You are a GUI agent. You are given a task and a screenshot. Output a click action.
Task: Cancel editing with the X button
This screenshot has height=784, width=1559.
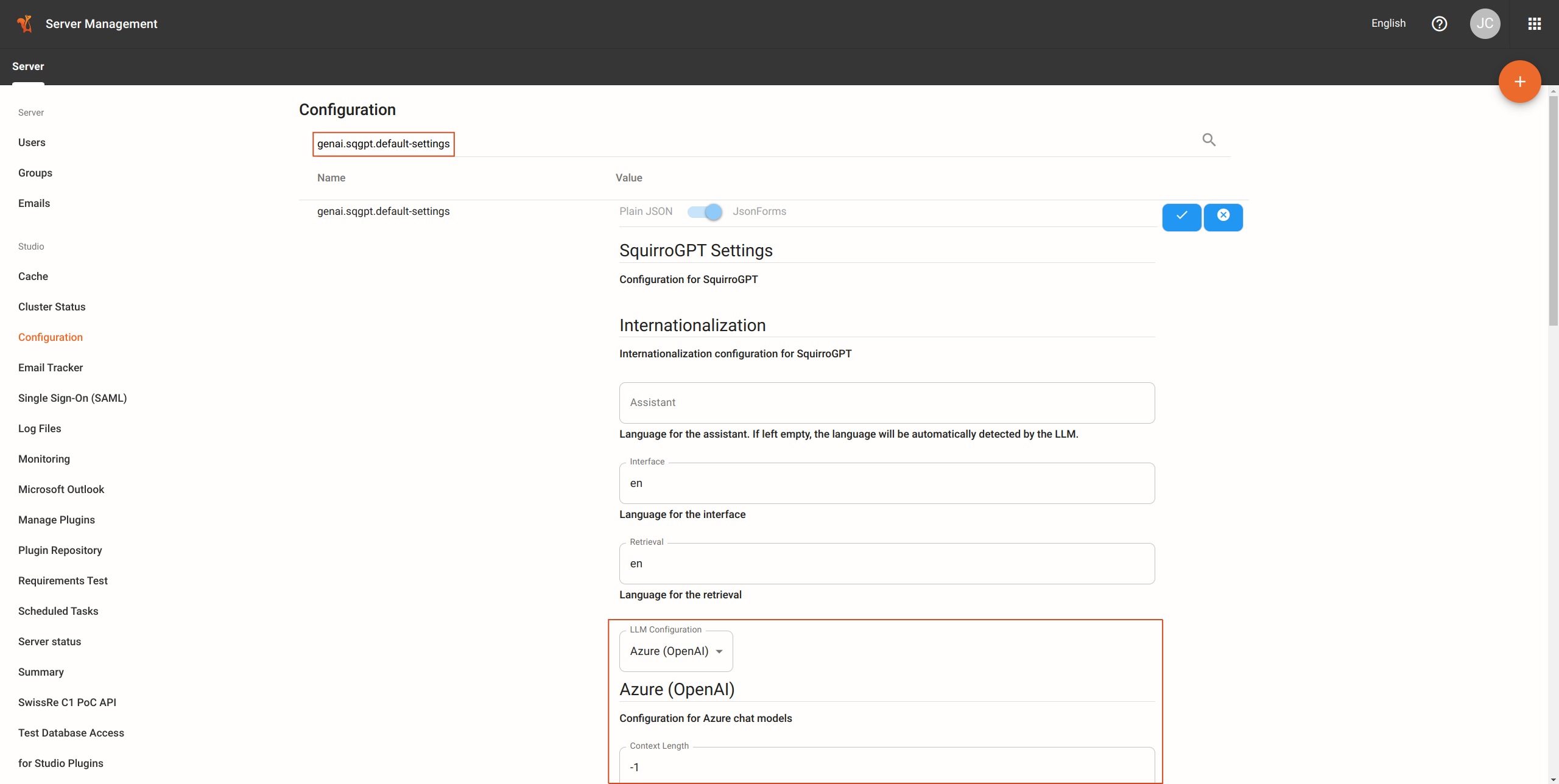tap(1223, 217)
